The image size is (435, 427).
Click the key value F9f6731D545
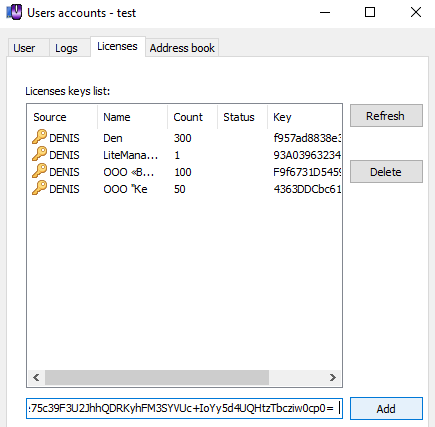click(307, 172)
